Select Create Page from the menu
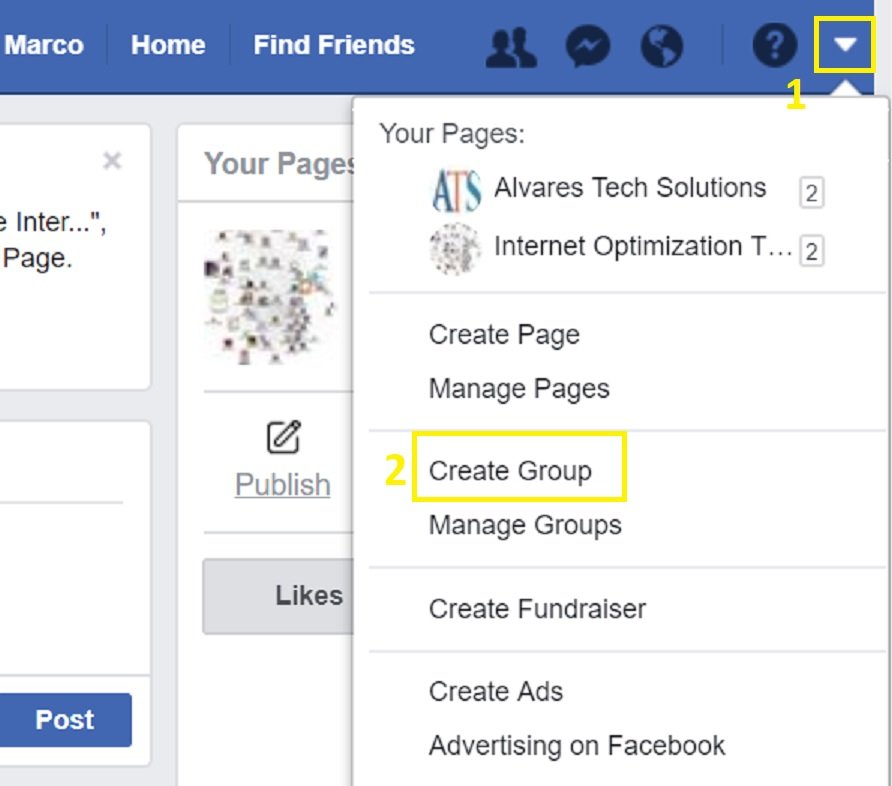Image resolution: width=892 pixels, height=786 pixels. (504, 334)
